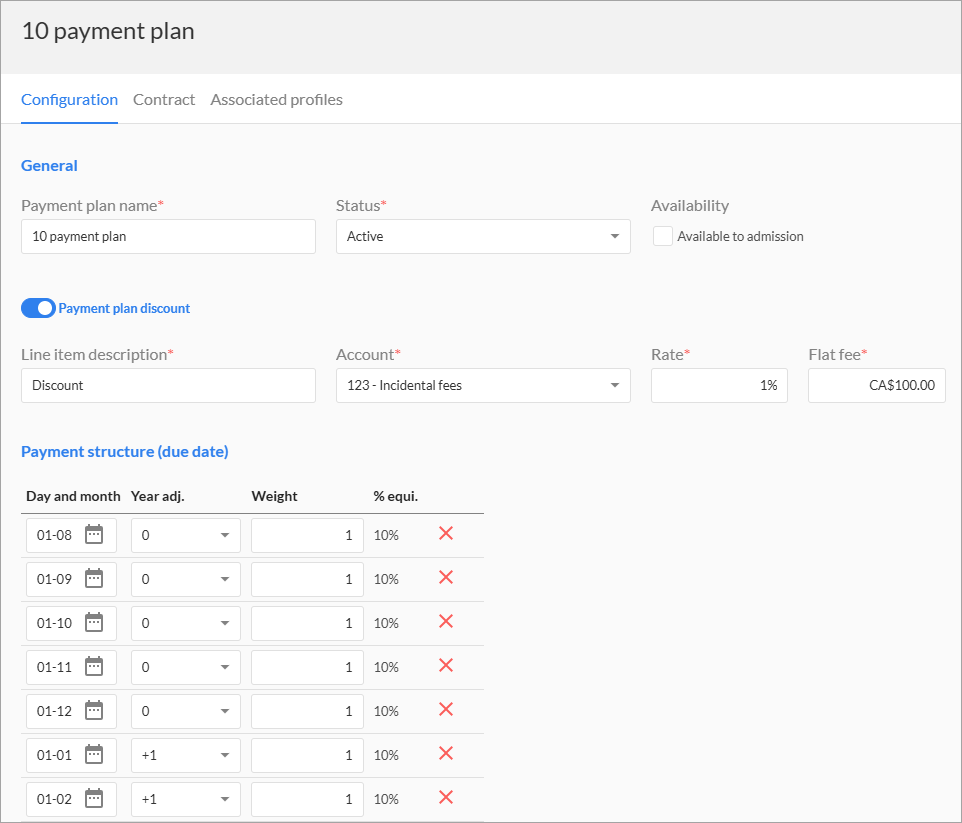962x823 pixels.
Task: Click the Weight field for 01-08 row
Action: point(307,535)
